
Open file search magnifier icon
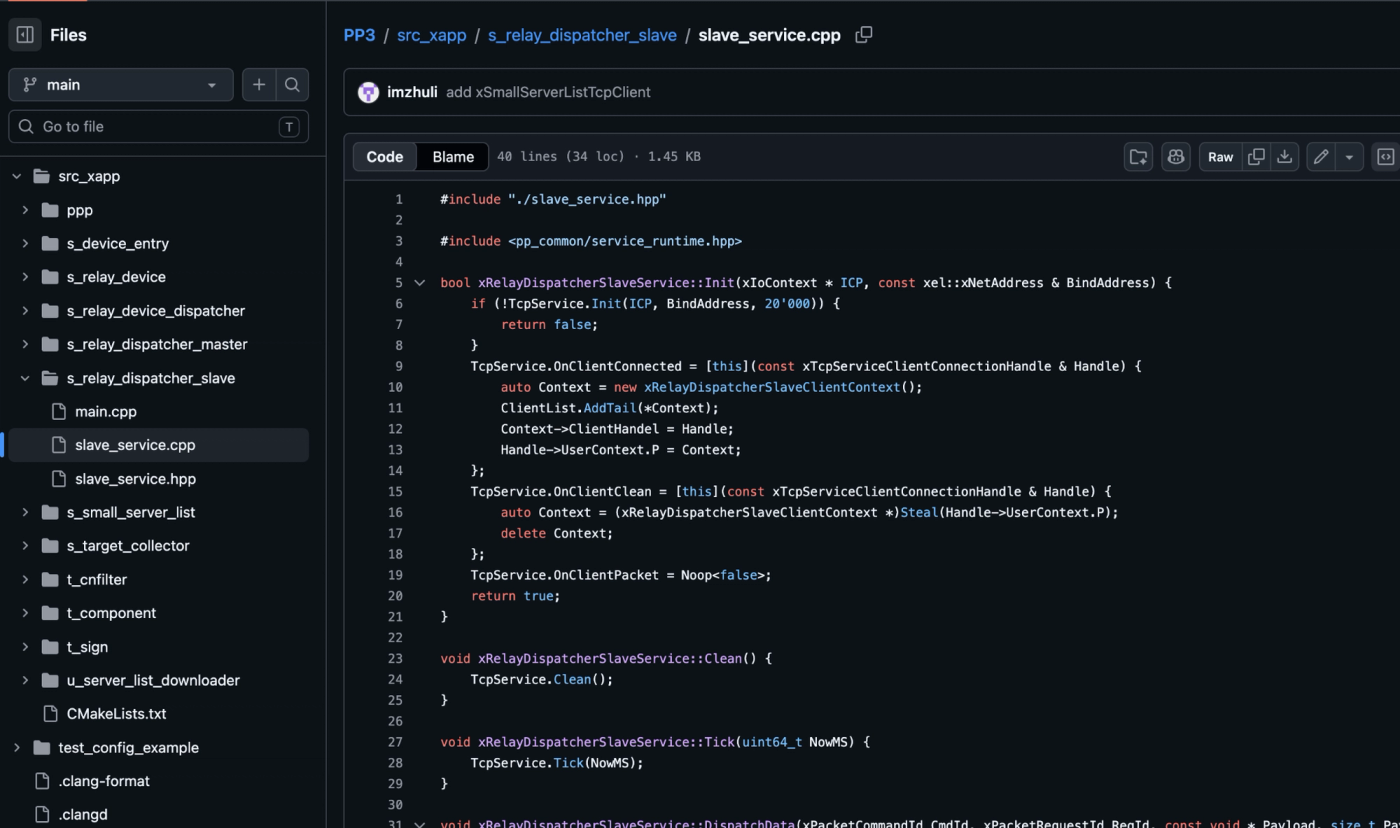tap(292, 85)
